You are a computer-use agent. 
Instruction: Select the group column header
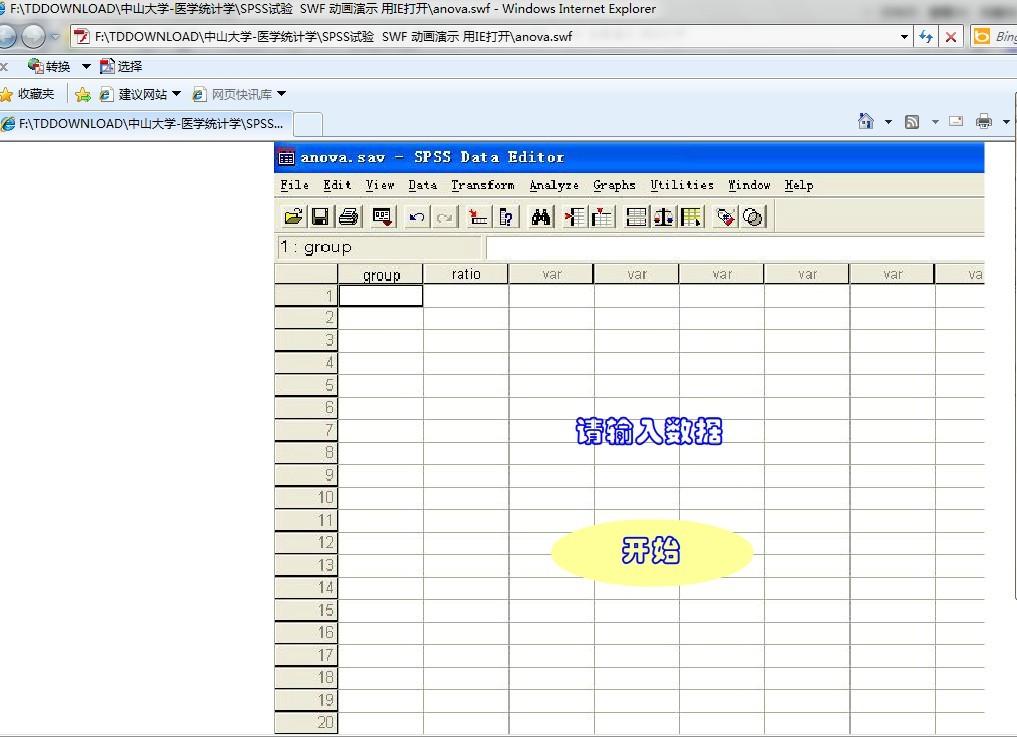381,274
